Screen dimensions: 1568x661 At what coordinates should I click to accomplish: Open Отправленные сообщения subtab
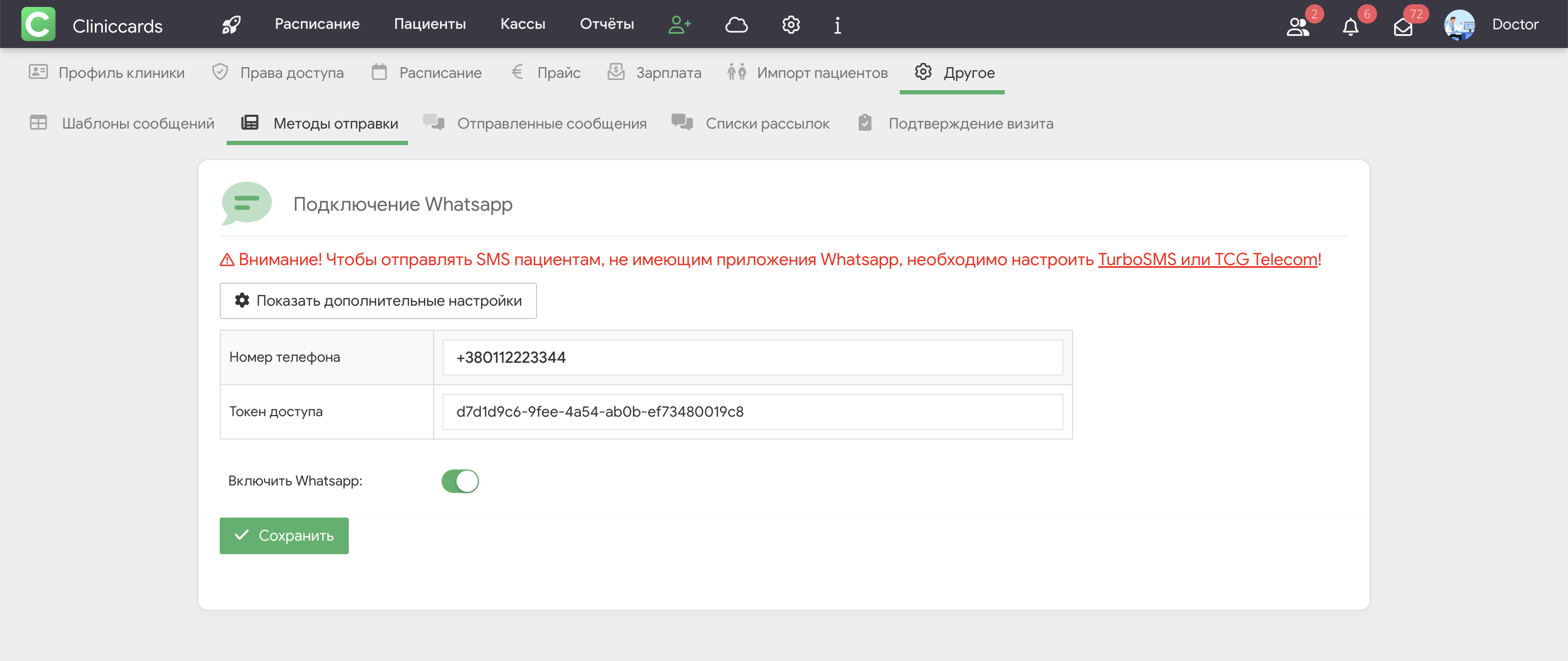point(535,123)
